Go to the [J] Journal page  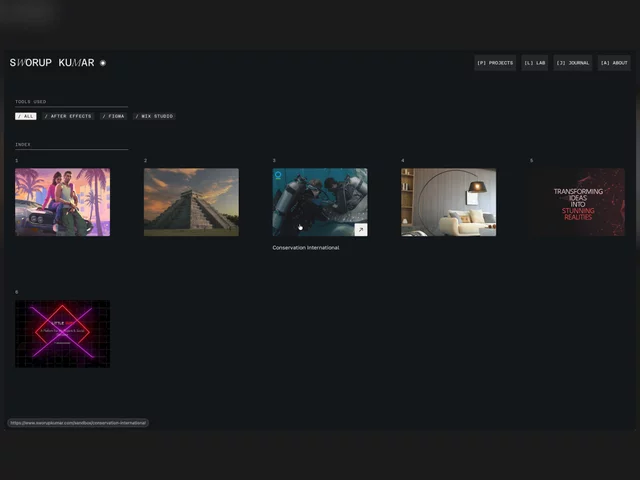coord(573,63)
